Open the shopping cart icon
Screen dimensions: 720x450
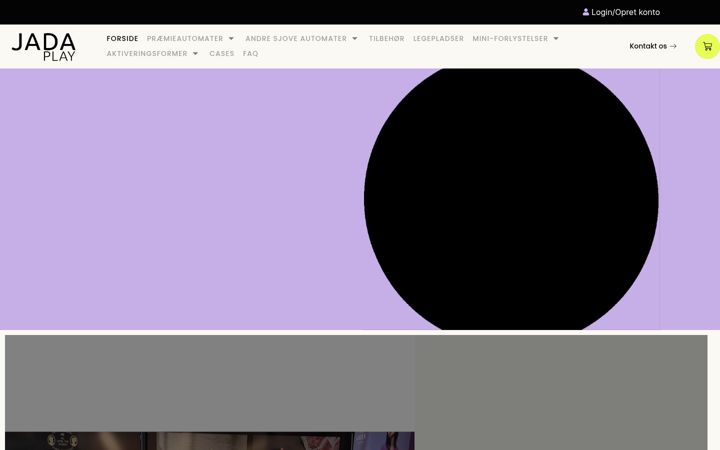[707, 46]
